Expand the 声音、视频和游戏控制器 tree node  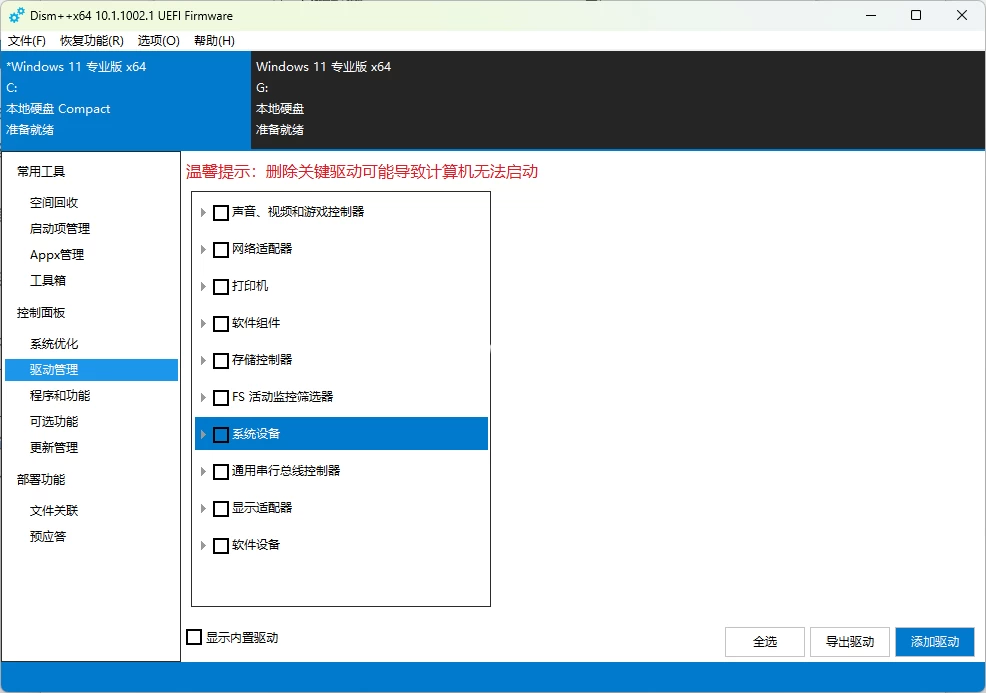[203, 213]
